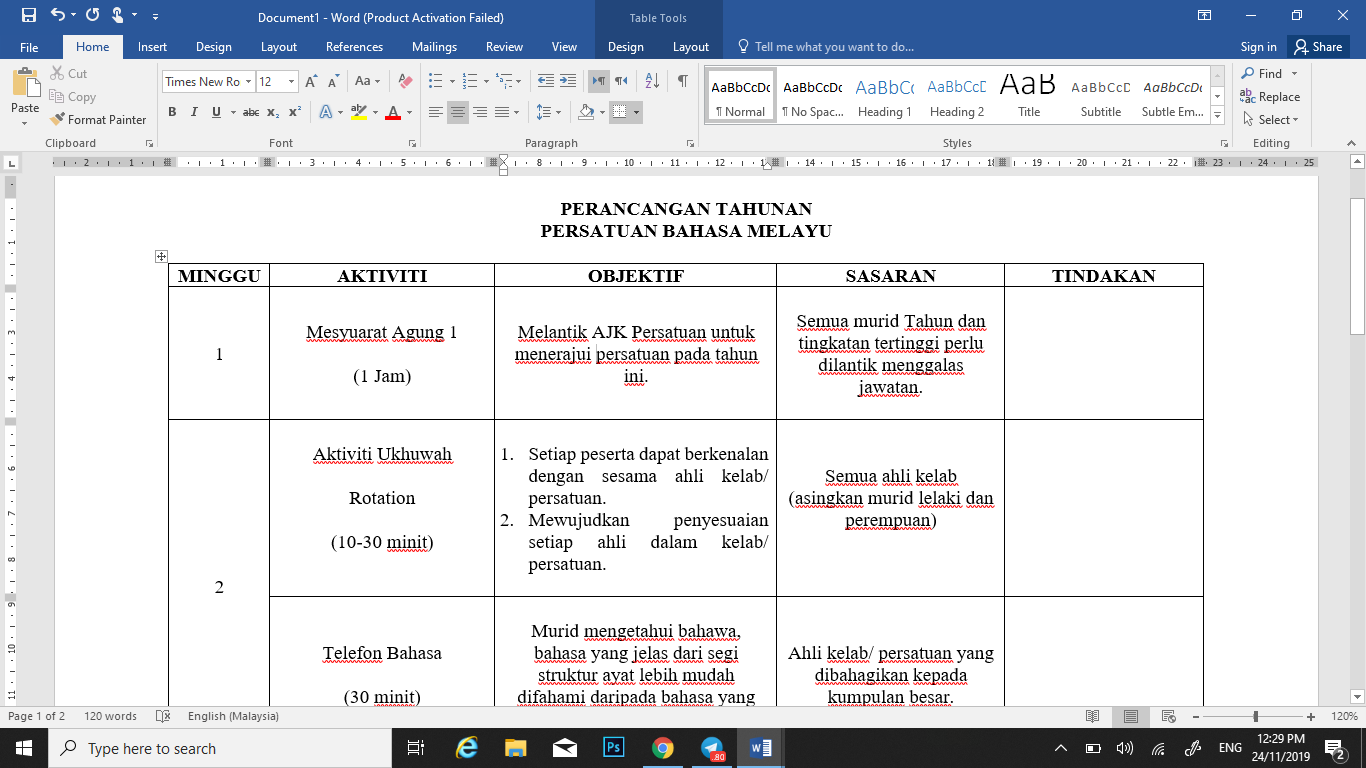Open Photoshop from the taskbar
Image resolution: width=1366 pixels, height=768 pixels.
click(x=614, y=748)
